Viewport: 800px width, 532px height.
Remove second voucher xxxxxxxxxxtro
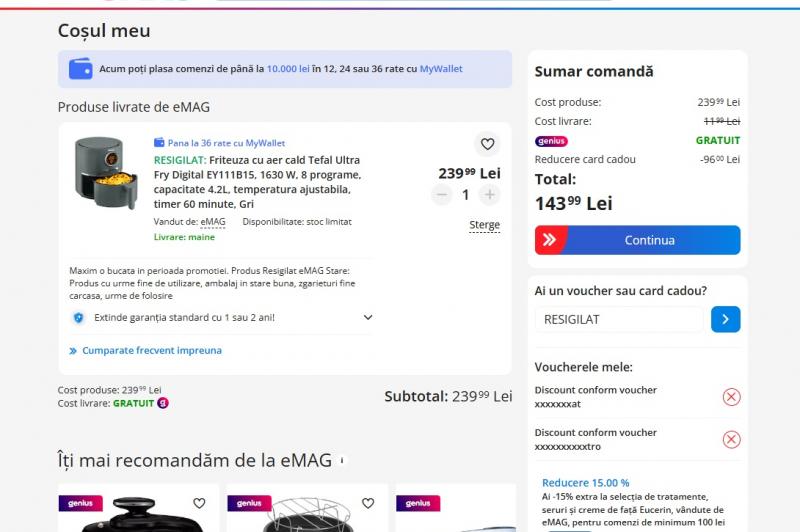point(731,439)
